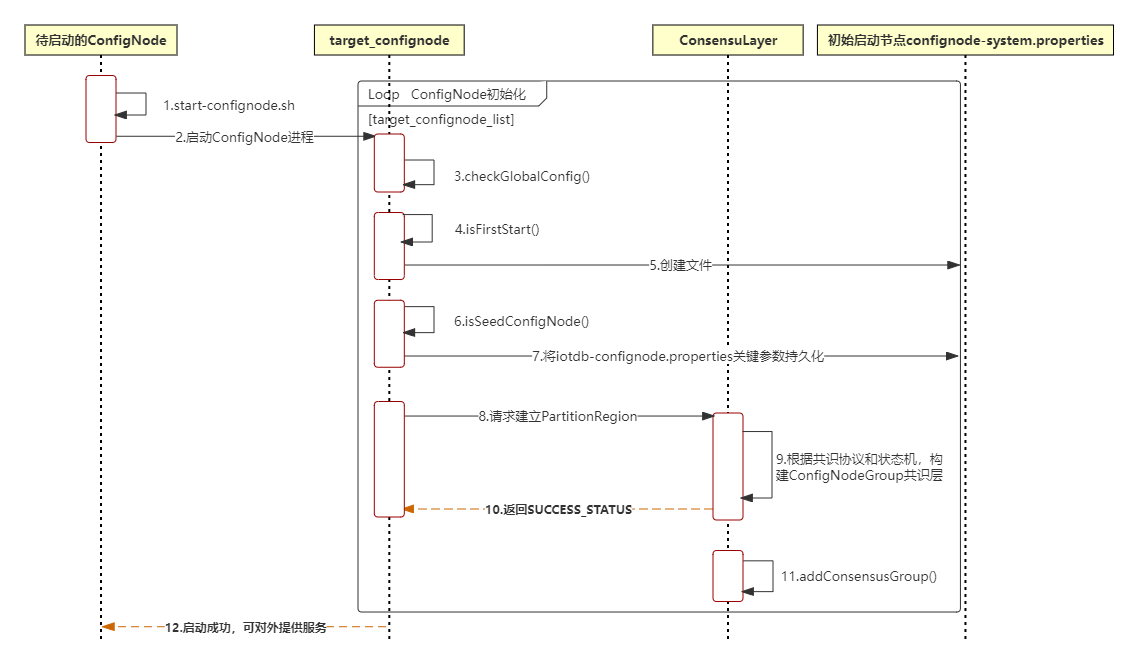Expand the Loop fragment label
Image resolution: width=1138 pixels, height=668 pixels.
click(383, 93)
